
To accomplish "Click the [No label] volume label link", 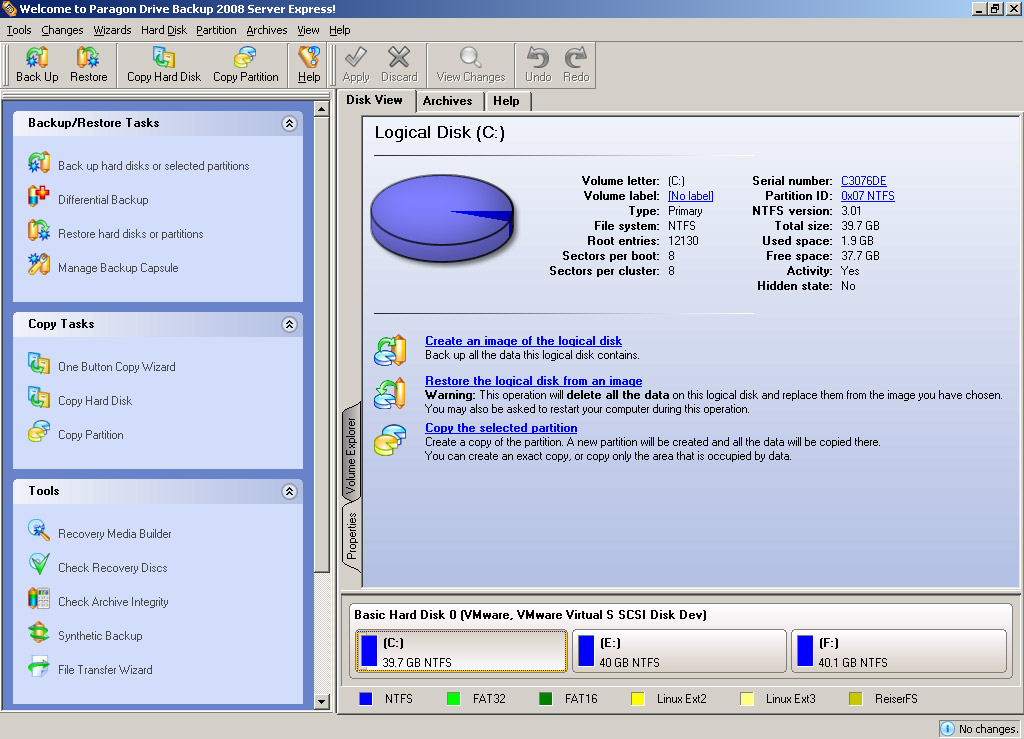I will (x=690, y=196).
